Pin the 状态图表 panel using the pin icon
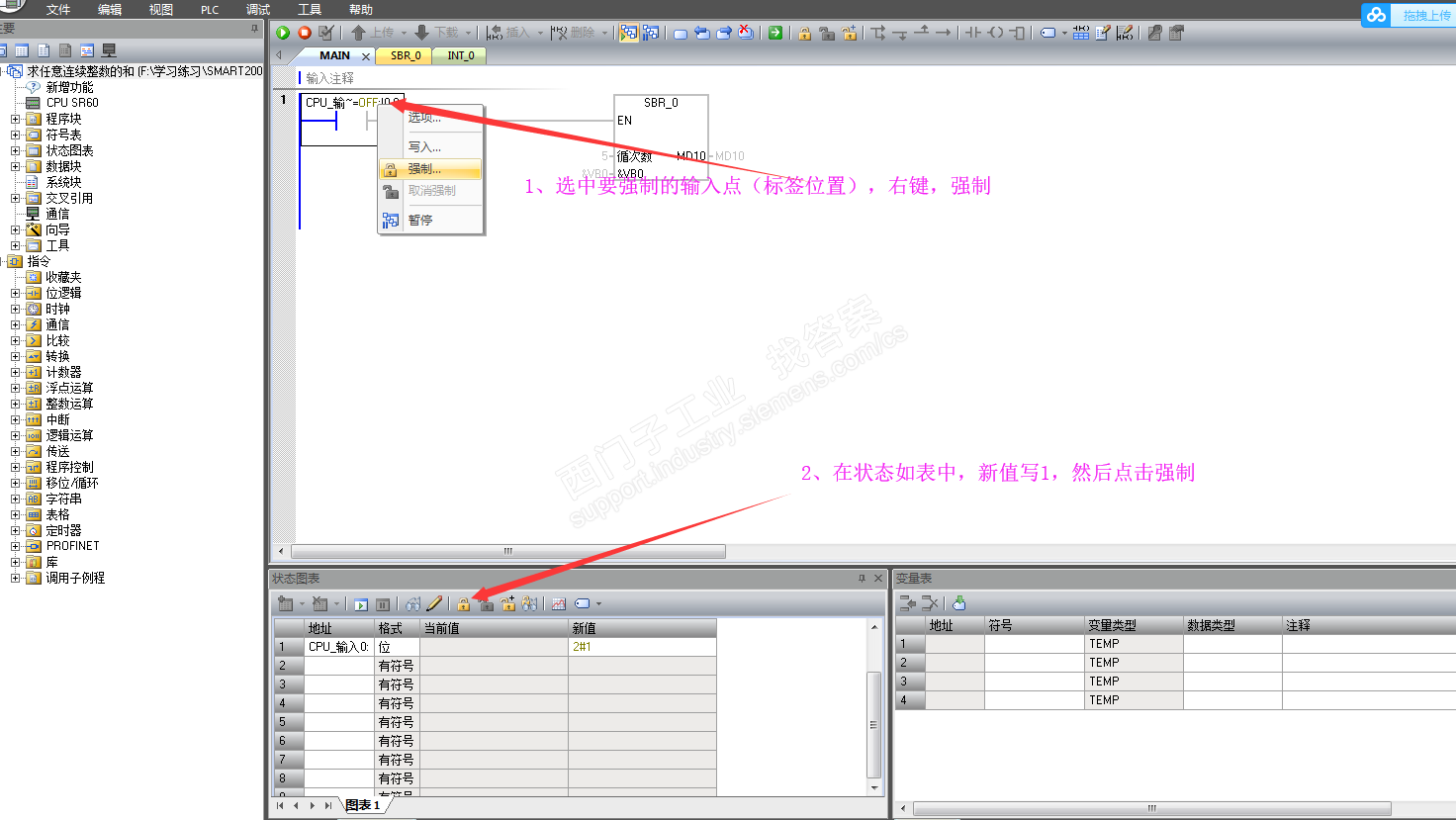 862,579
